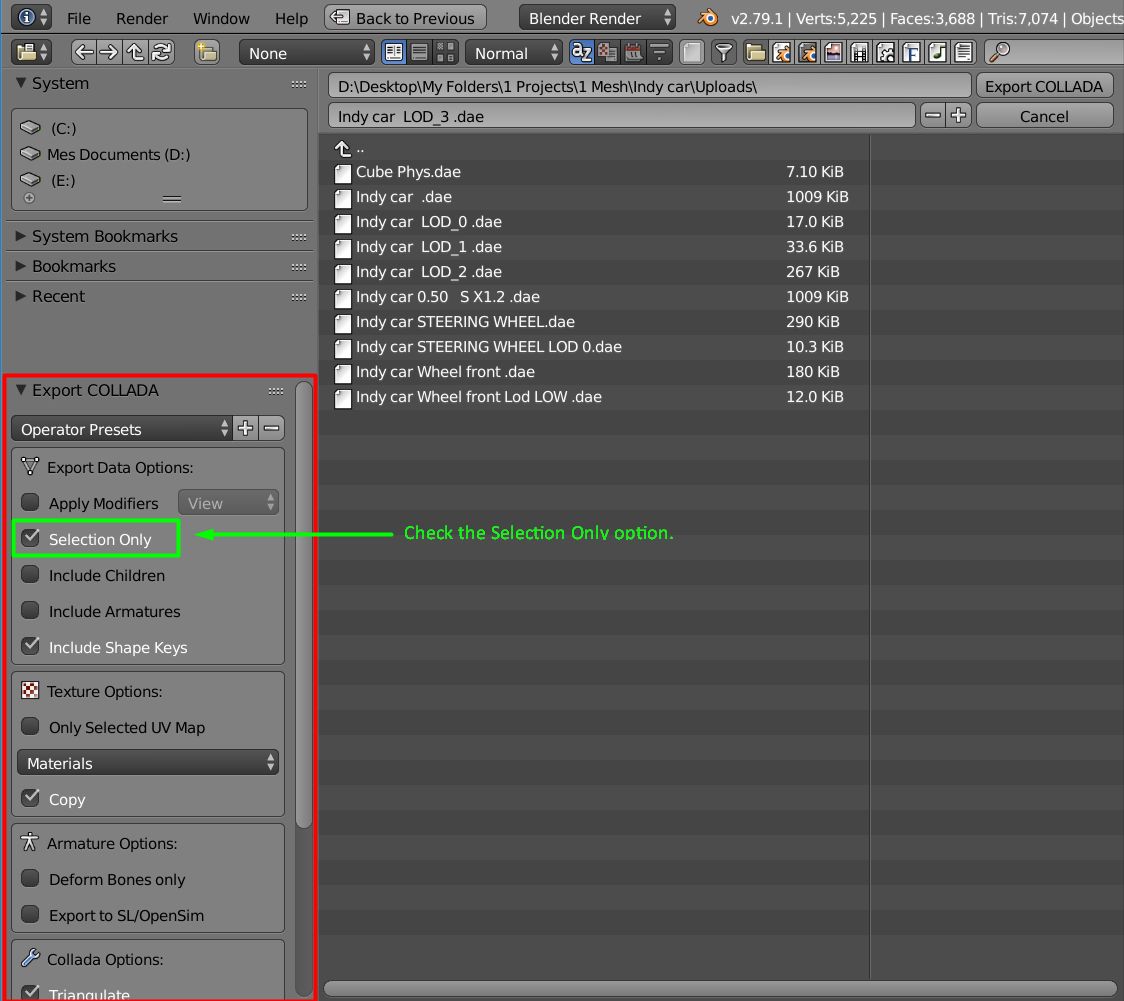
Task: Open the recursion level None dropdown
Action: click(307, 52)
